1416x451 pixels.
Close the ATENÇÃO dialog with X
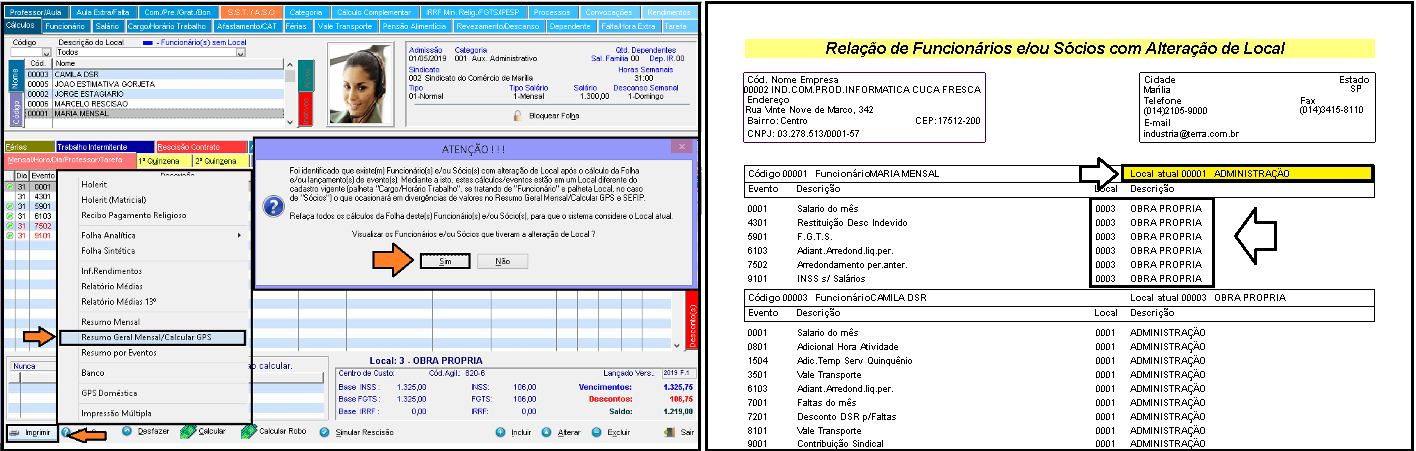click(x=684, y=146)
